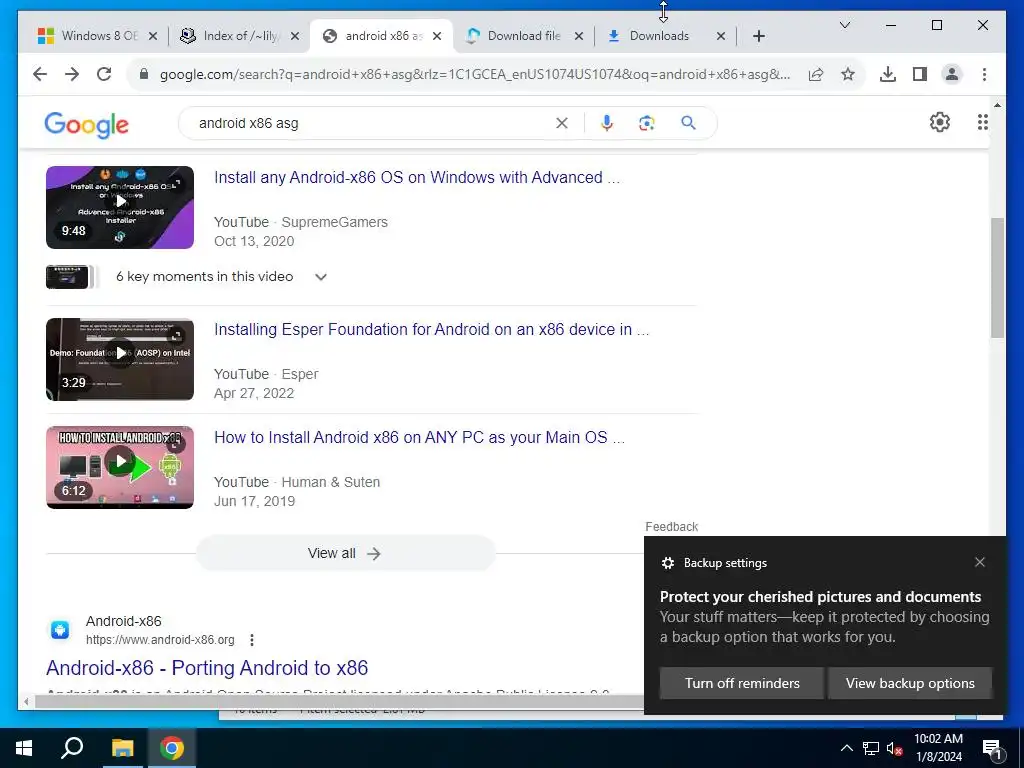Viewport: 1024px width, 768px height.
Task: Close the Index of /~lily tab
Action: 295,36
